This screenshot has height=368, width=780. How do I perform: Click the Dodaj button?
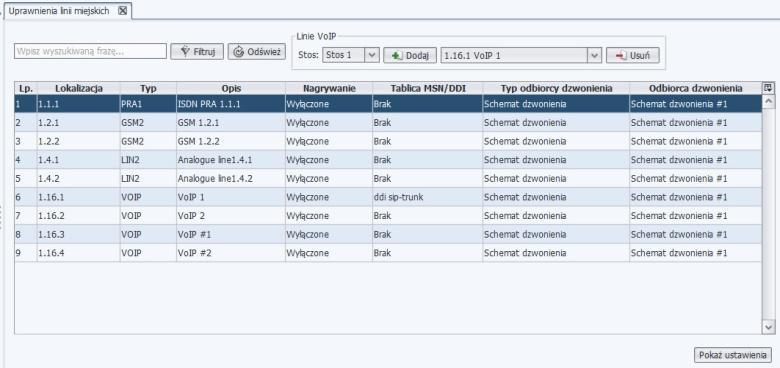[x=410, y=55]
